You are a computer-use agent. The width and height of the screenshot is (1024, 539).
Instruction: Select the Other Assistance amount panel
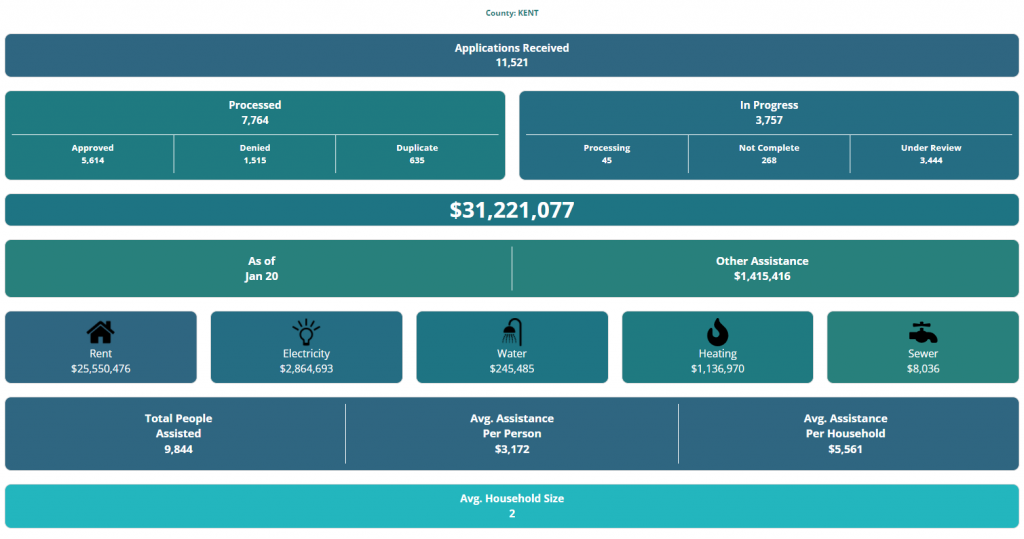coord(762,268)
